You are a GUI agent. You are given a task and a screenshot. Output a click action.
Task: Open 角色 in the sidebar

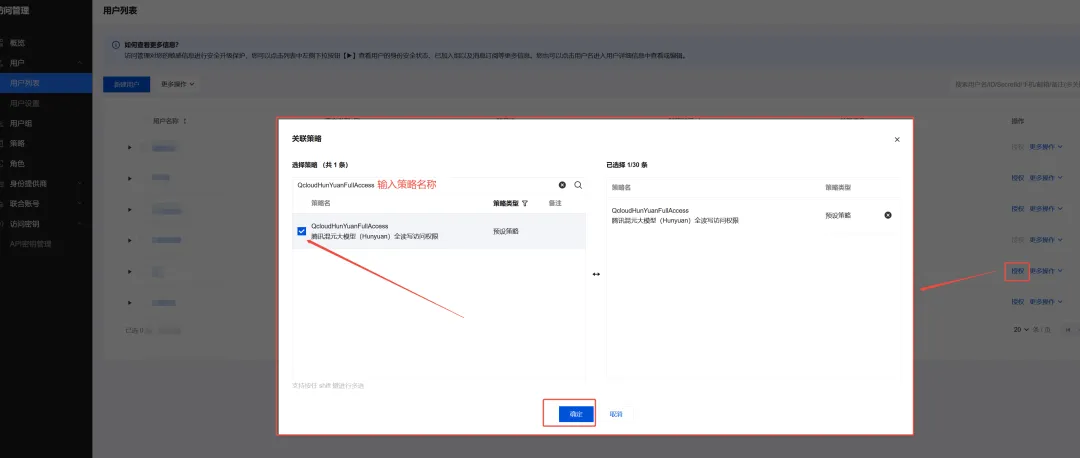coord(17,163)
